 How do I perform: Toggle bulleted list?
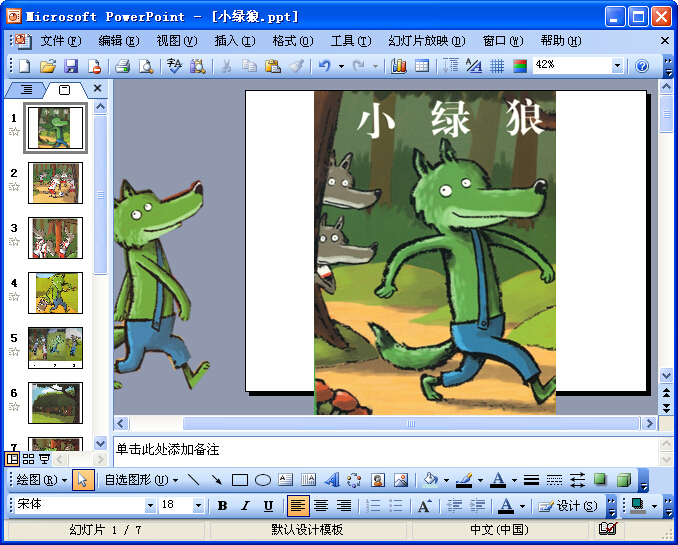pos(396,506)
